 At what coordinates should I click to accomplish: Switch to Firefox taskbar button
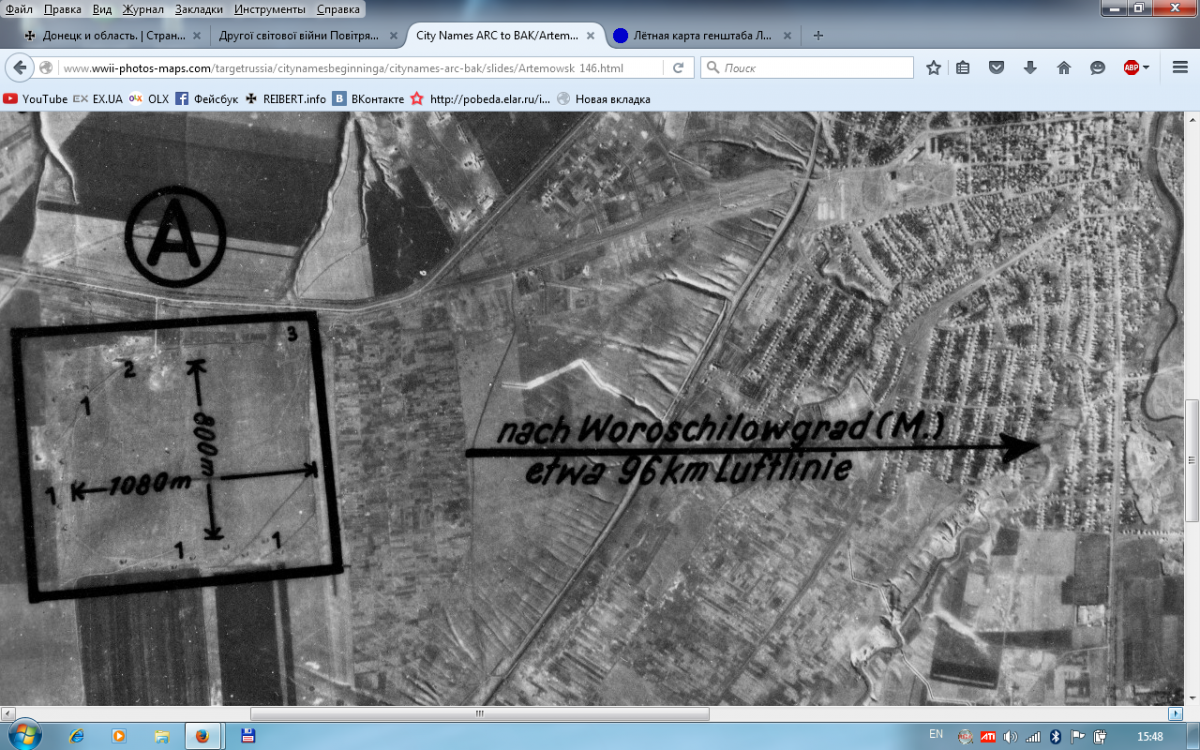[203, 736]
